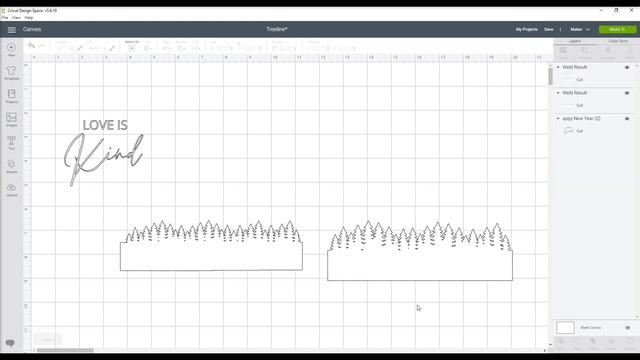Click the horizontal canvas scrollbar
The height and width of the screenshot is (360, 640).
click(65, 350)
